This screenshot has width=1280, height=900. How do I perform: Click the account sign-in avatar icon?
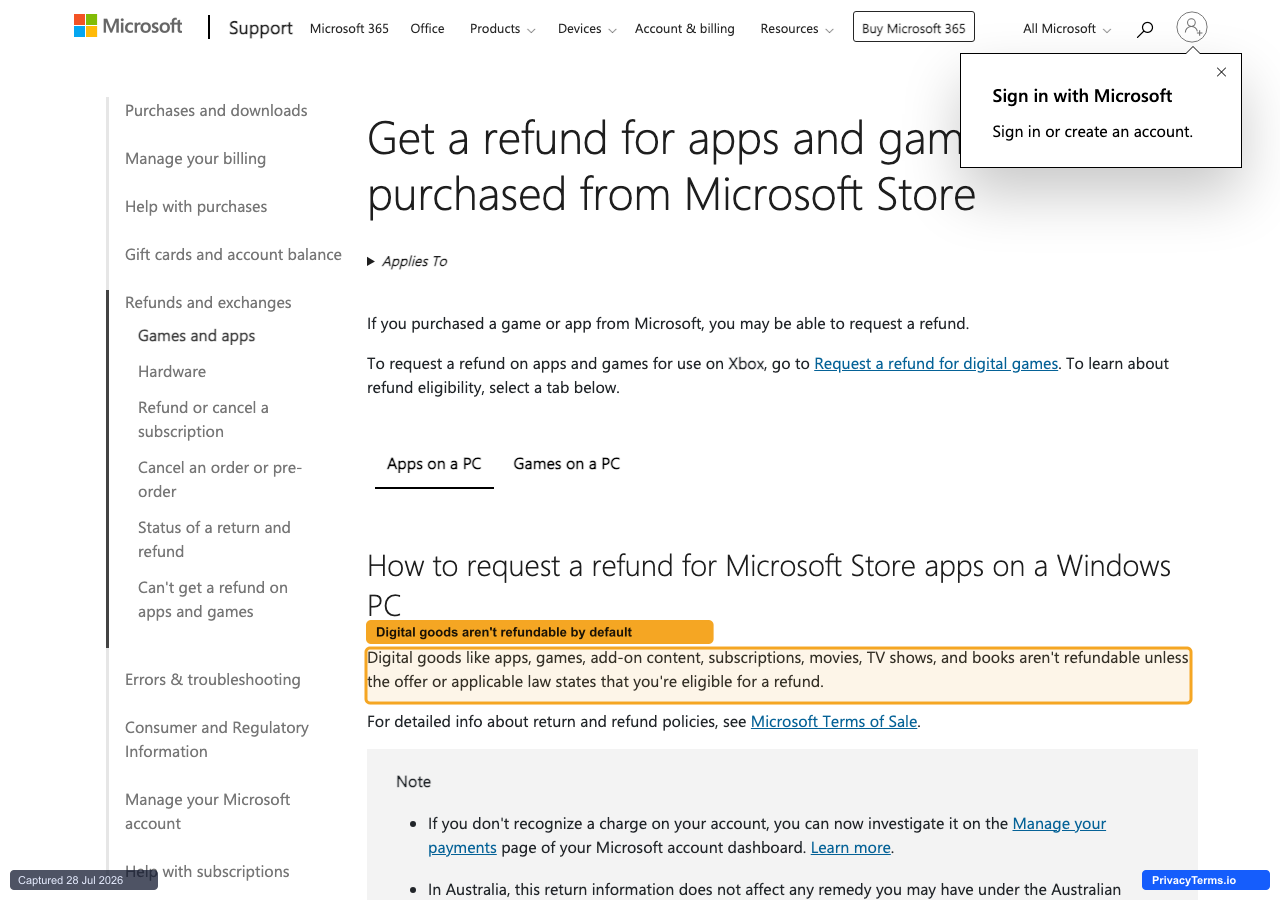[1191, 27]
